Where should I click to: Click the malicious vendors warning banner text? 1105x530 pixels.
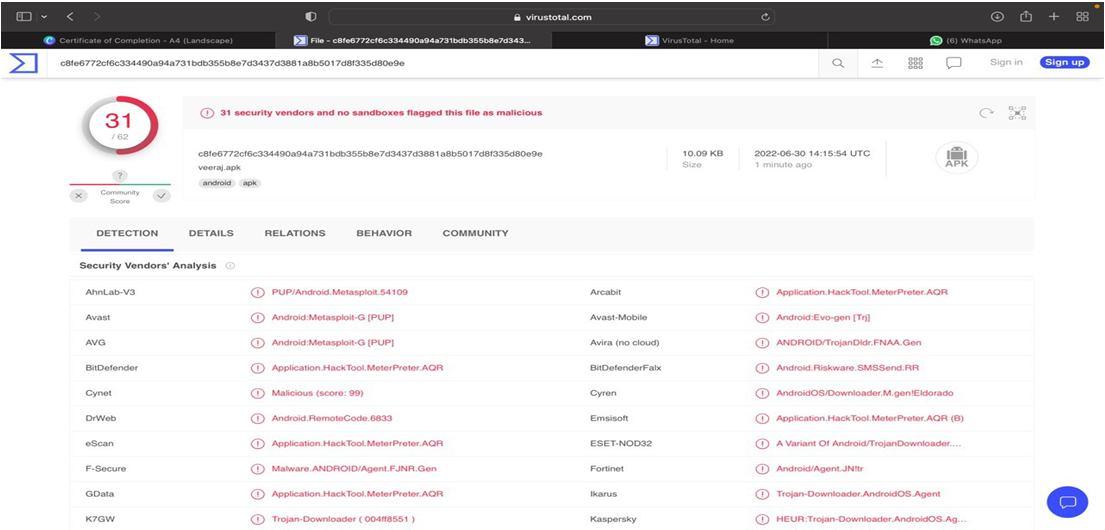pyautogui.click(x=381, y=113)
